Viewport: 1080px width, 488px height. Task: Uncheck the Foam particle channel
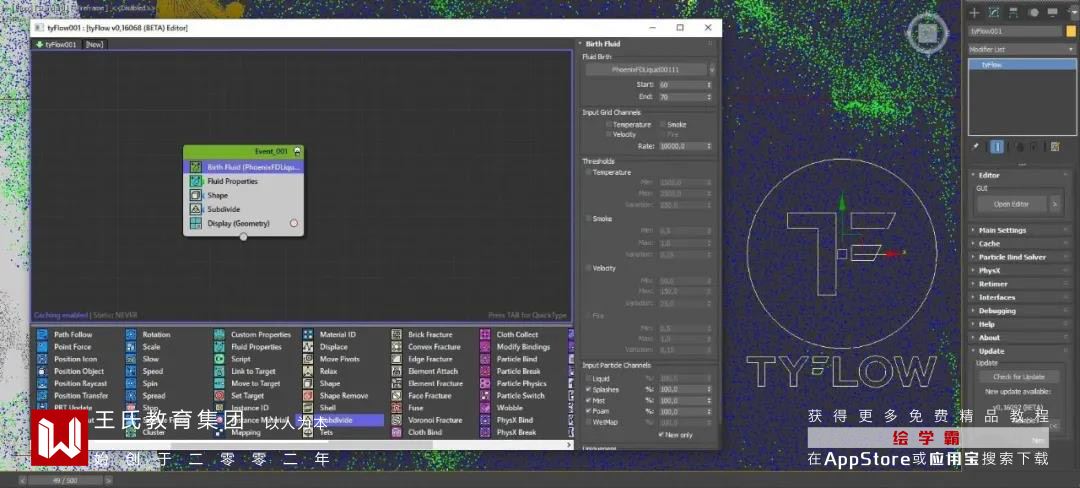tap(588, 412)
